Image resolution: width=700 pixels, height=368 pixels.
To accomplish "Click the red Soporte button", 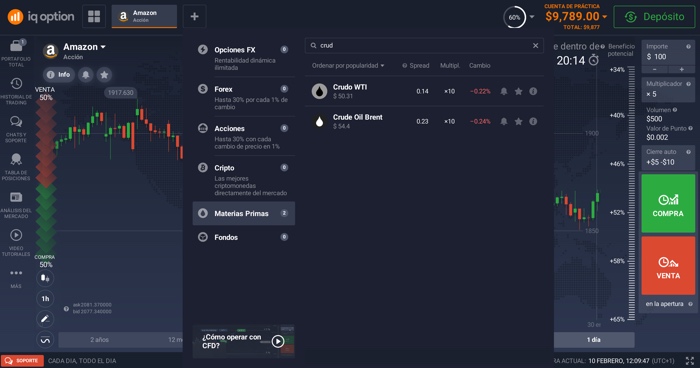I will (22, 360).
